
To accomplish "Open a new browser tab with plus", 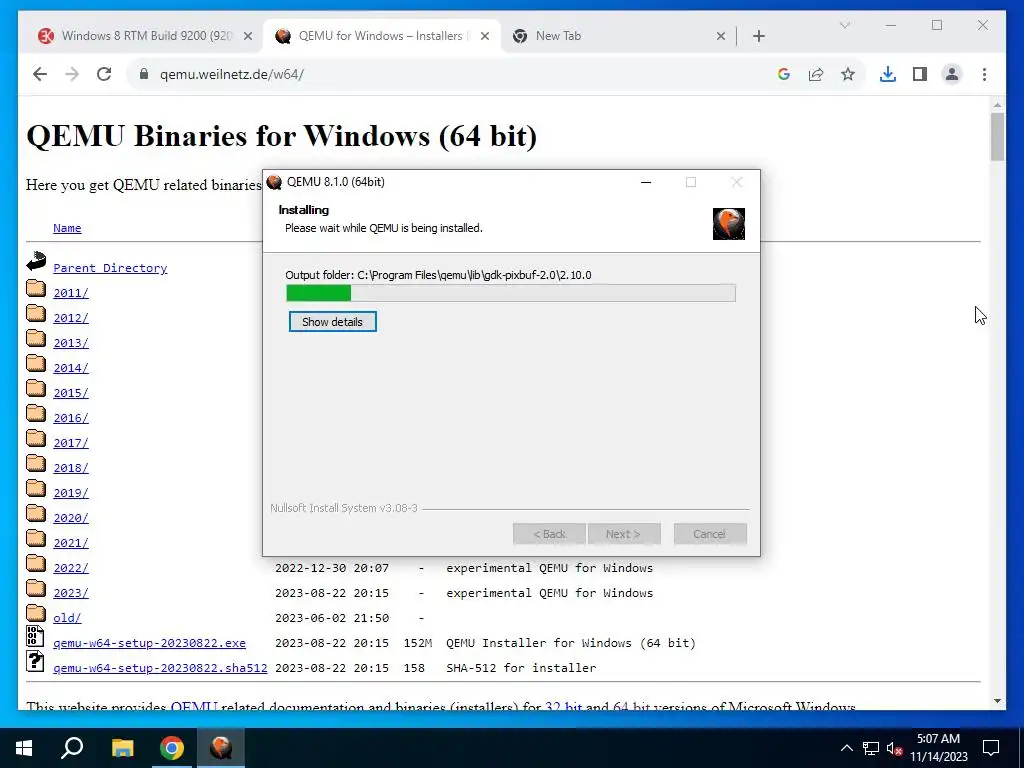I will (759, 36).
